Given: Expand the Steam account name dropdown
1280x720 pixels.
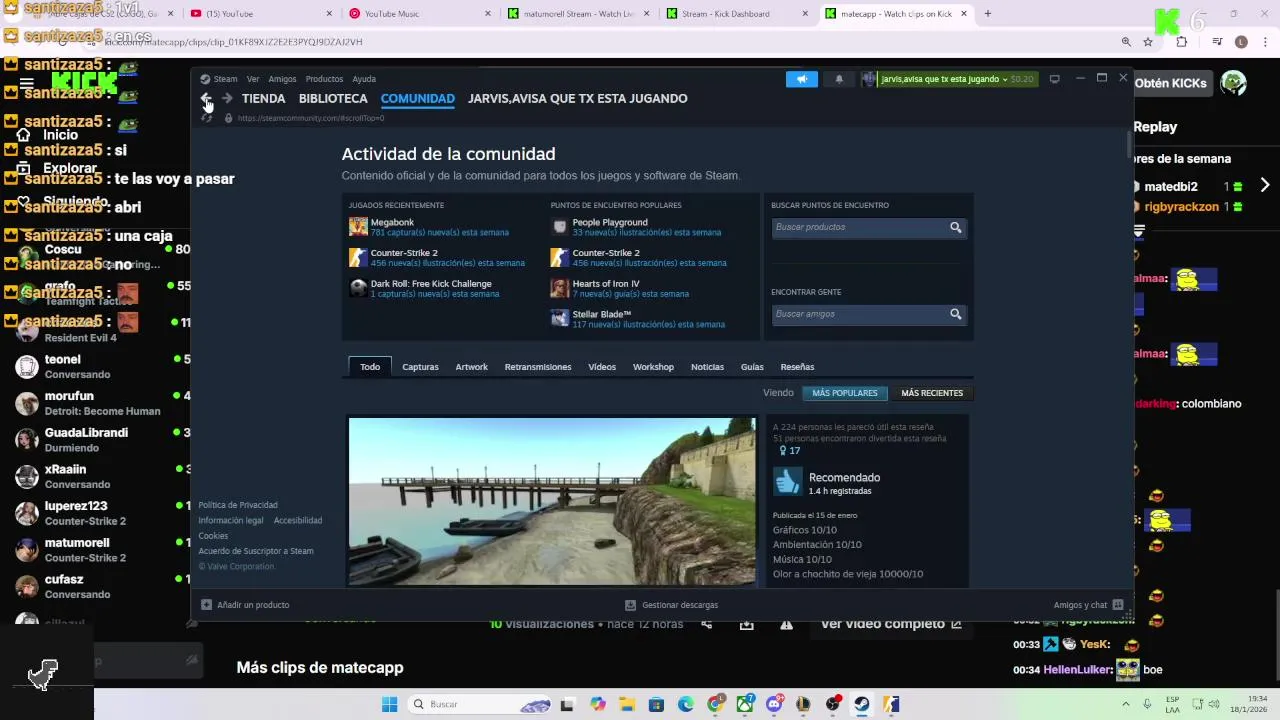Looking at the screenshot, I should [1004, 79].
